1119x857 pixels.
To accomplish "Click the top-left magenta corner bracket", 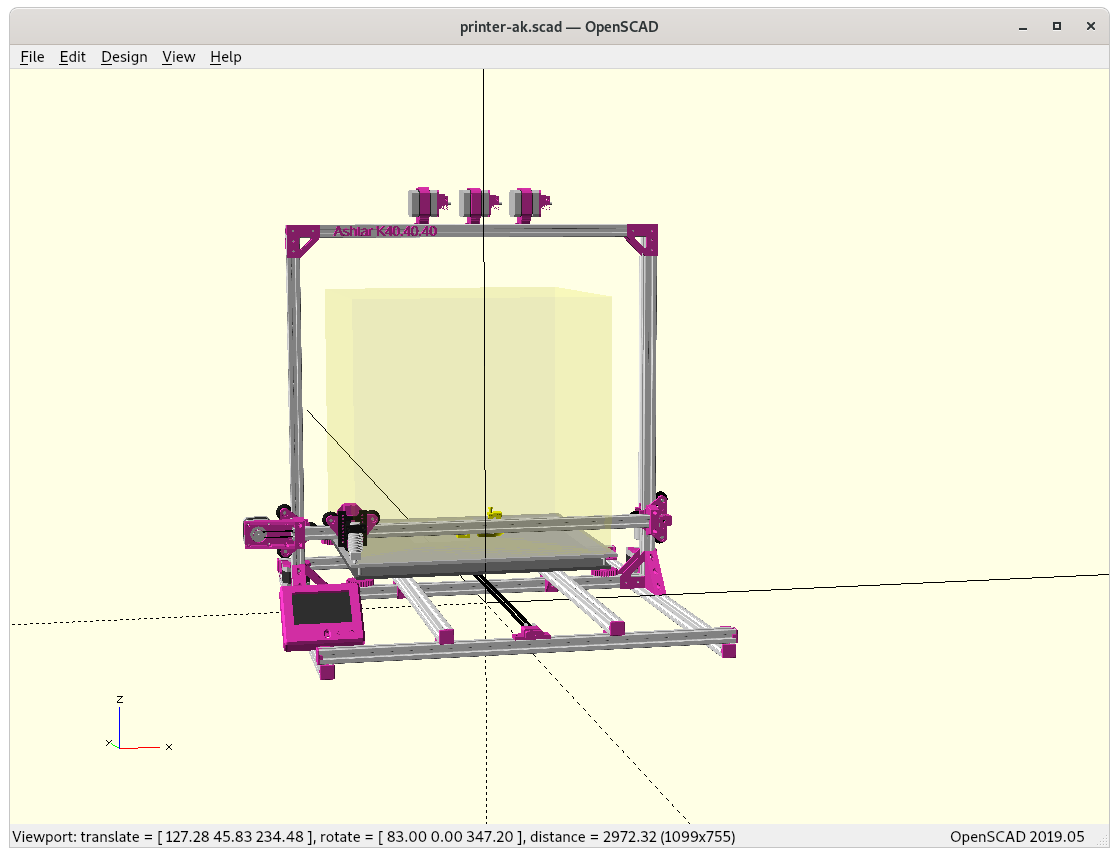I will click(301, 242).
